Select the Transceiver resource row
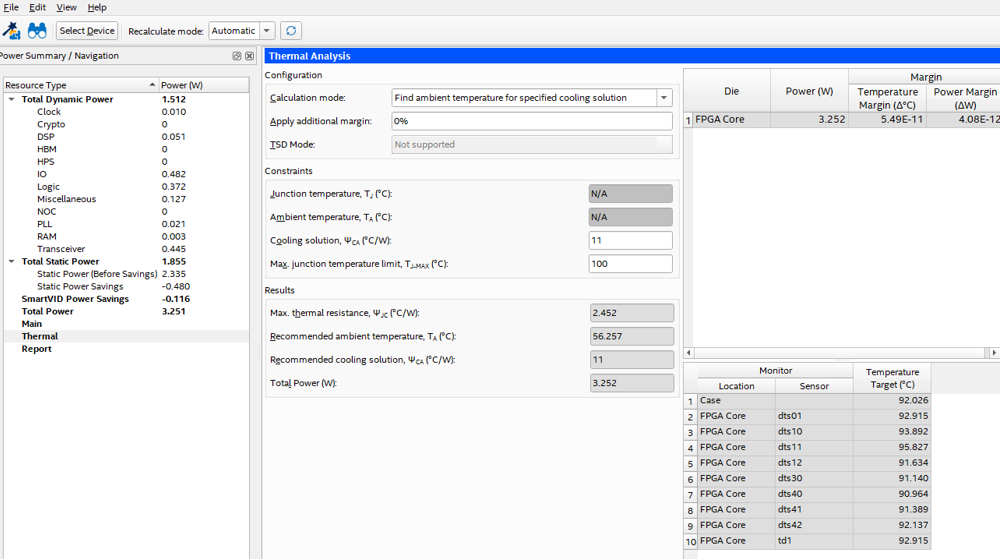 (126, 249)
